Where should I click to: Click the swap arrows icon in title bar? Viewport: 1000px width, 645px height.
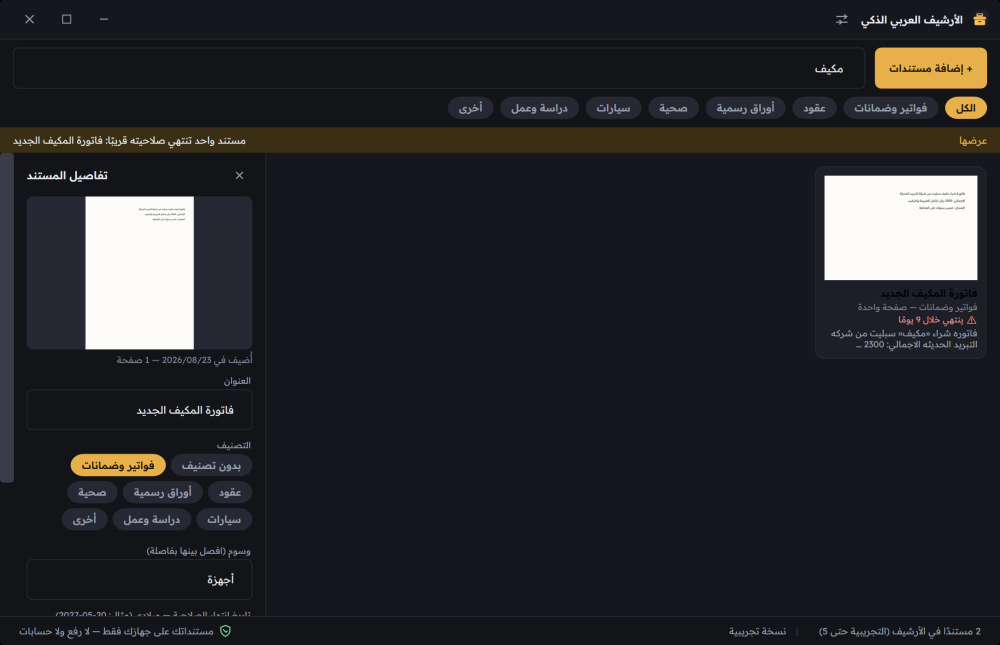point(841,20)
